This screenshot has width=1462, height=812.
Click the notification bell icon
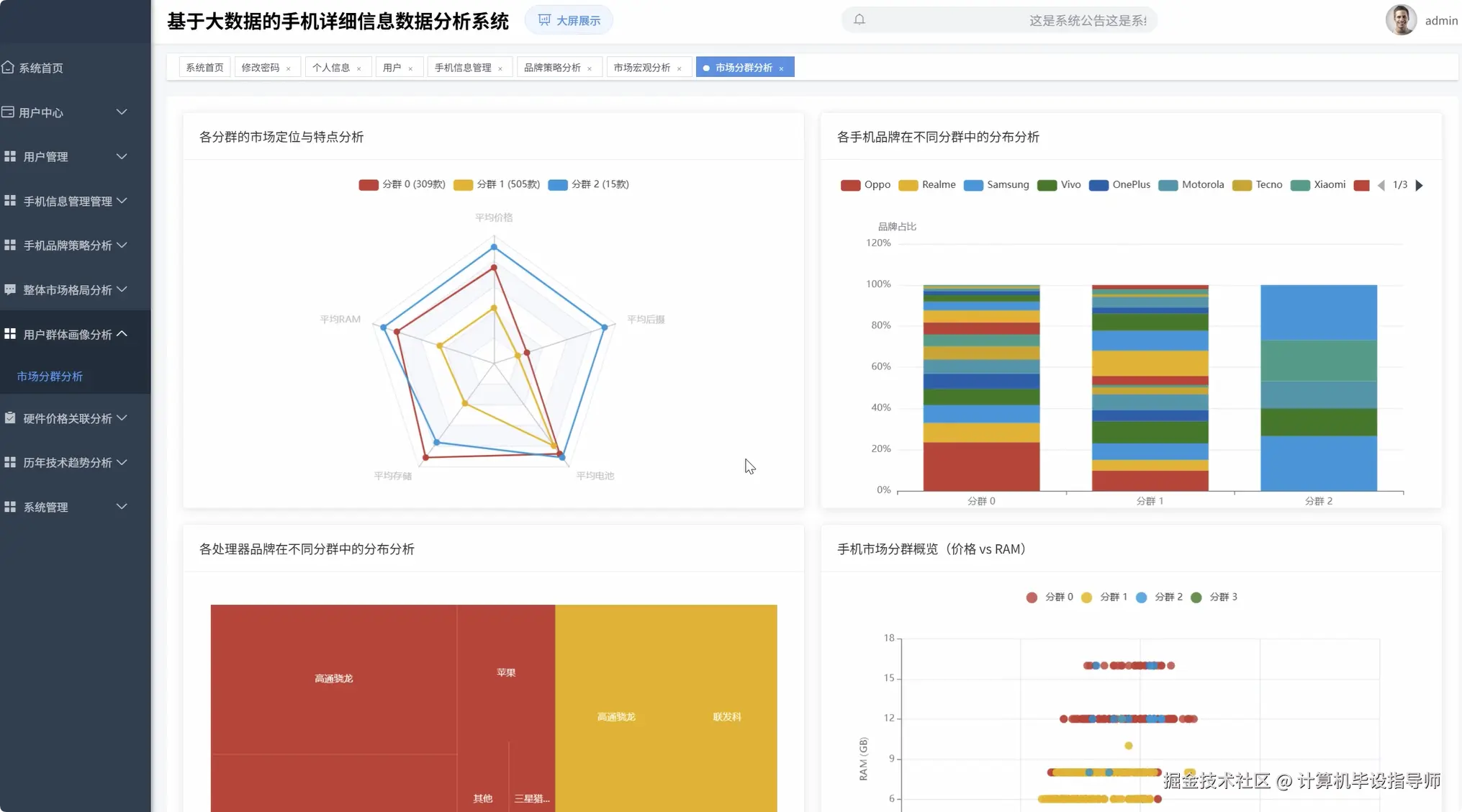tap(859, 19)
